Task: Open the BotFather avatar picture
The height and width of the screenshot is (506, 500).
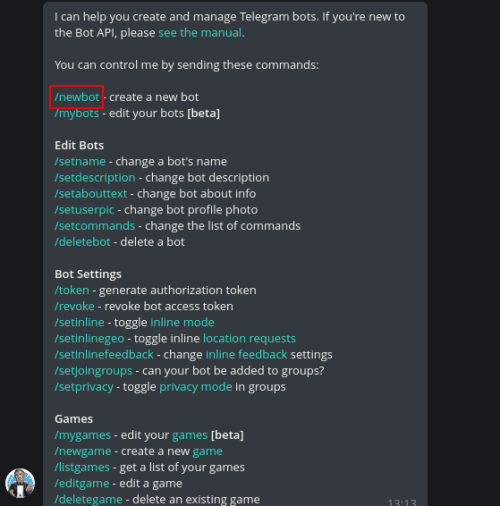Action: point(20,483)
